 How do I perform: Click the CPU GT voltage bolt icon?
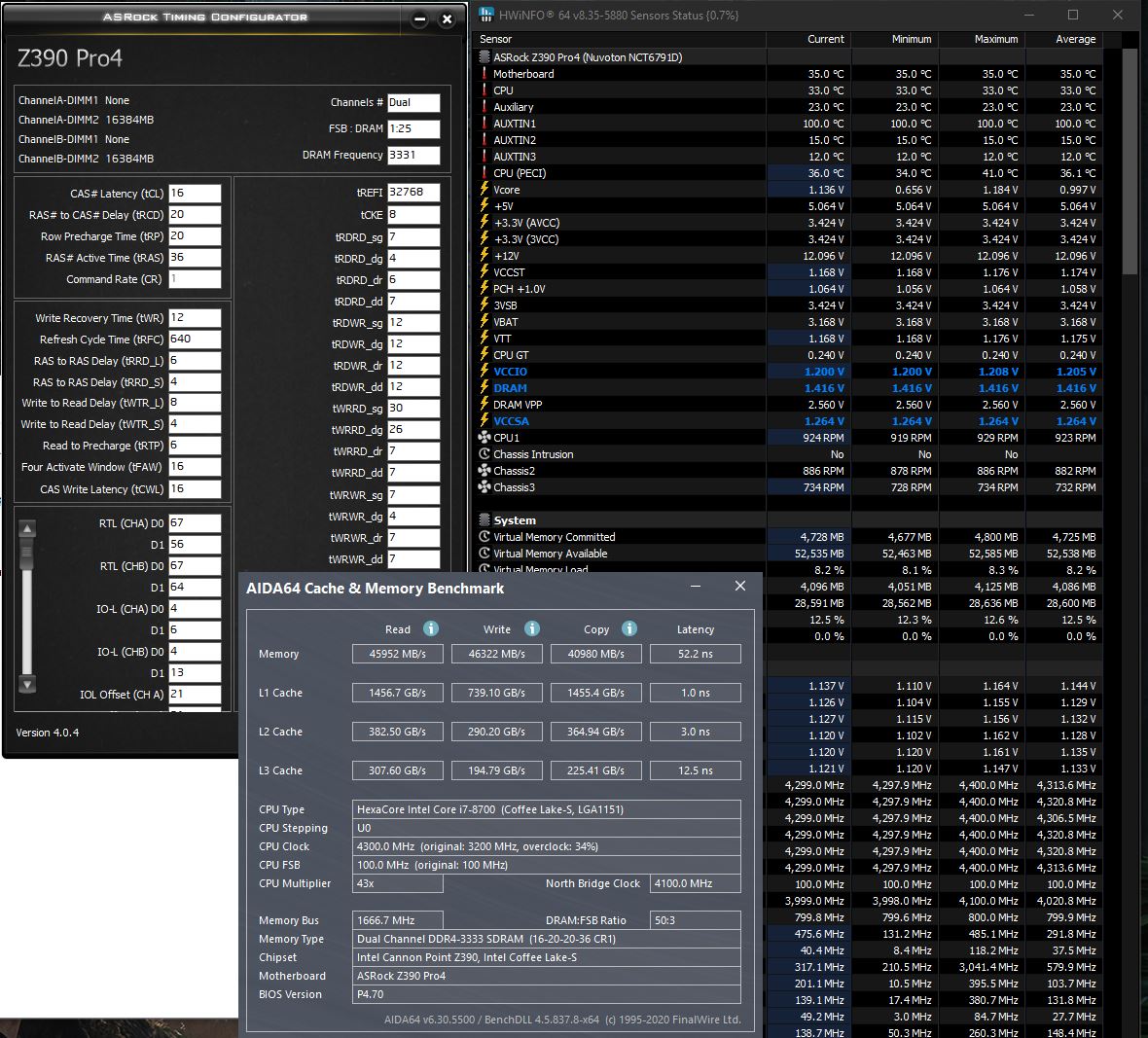484,355
